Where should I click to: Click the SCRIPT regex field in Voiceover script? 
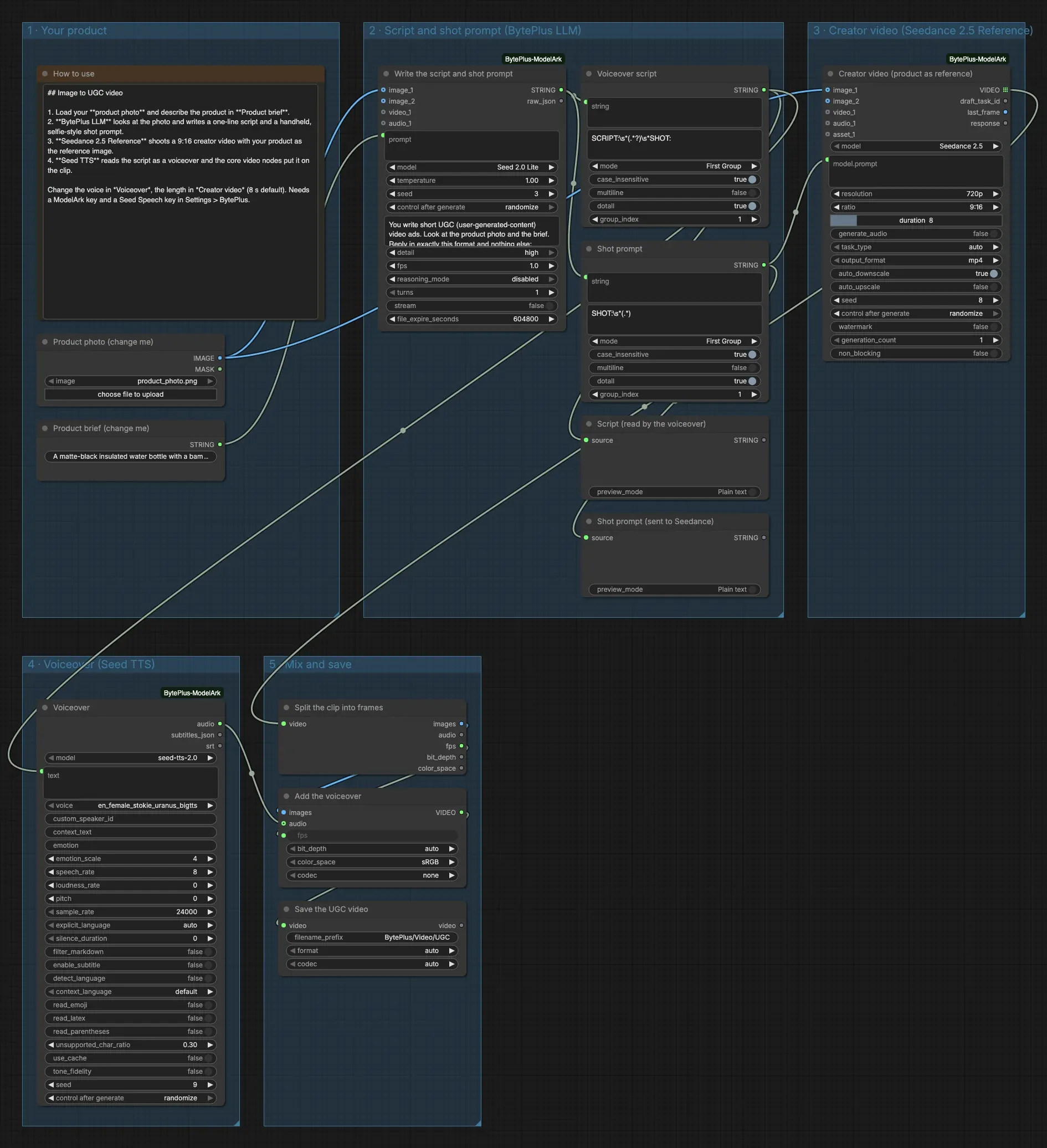tap(674, 145)
